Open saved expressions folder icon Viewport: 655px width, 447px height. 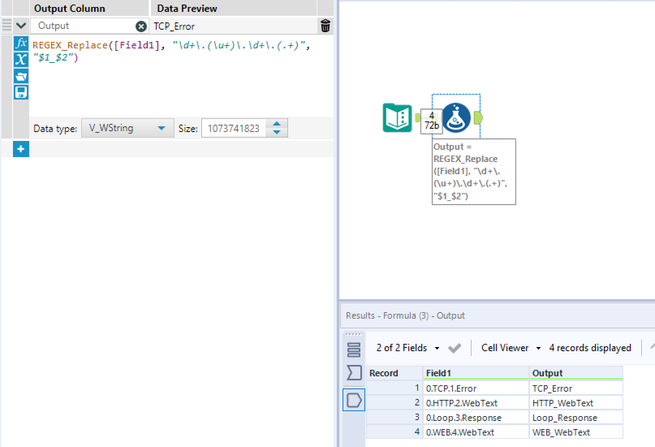(21, 76)
